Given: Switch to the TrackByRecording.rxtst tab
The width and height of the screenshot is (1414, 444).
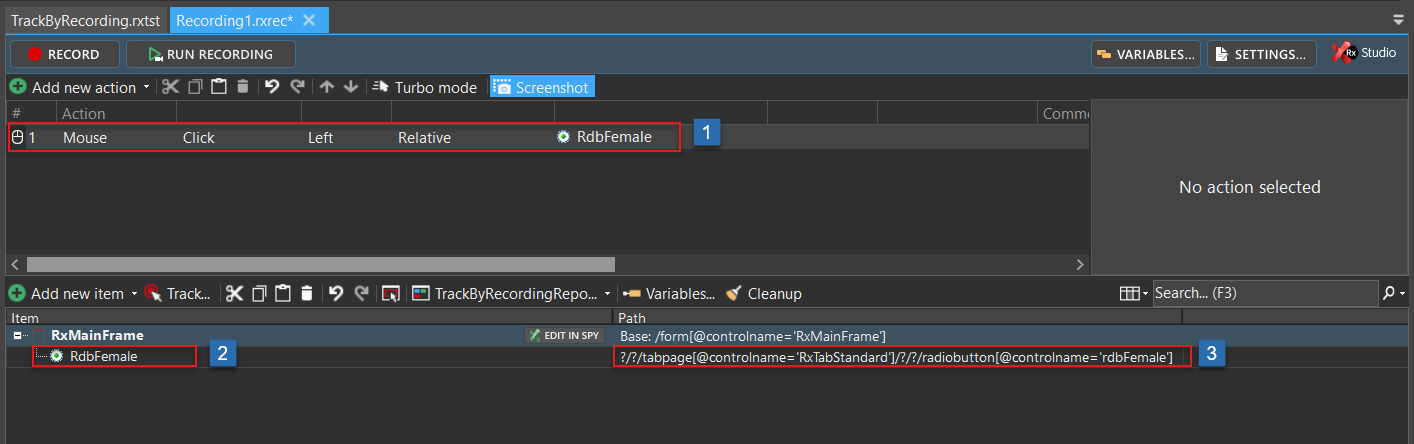Looking at the screenshot, I should pyautogui.click(x=84, y=20).
